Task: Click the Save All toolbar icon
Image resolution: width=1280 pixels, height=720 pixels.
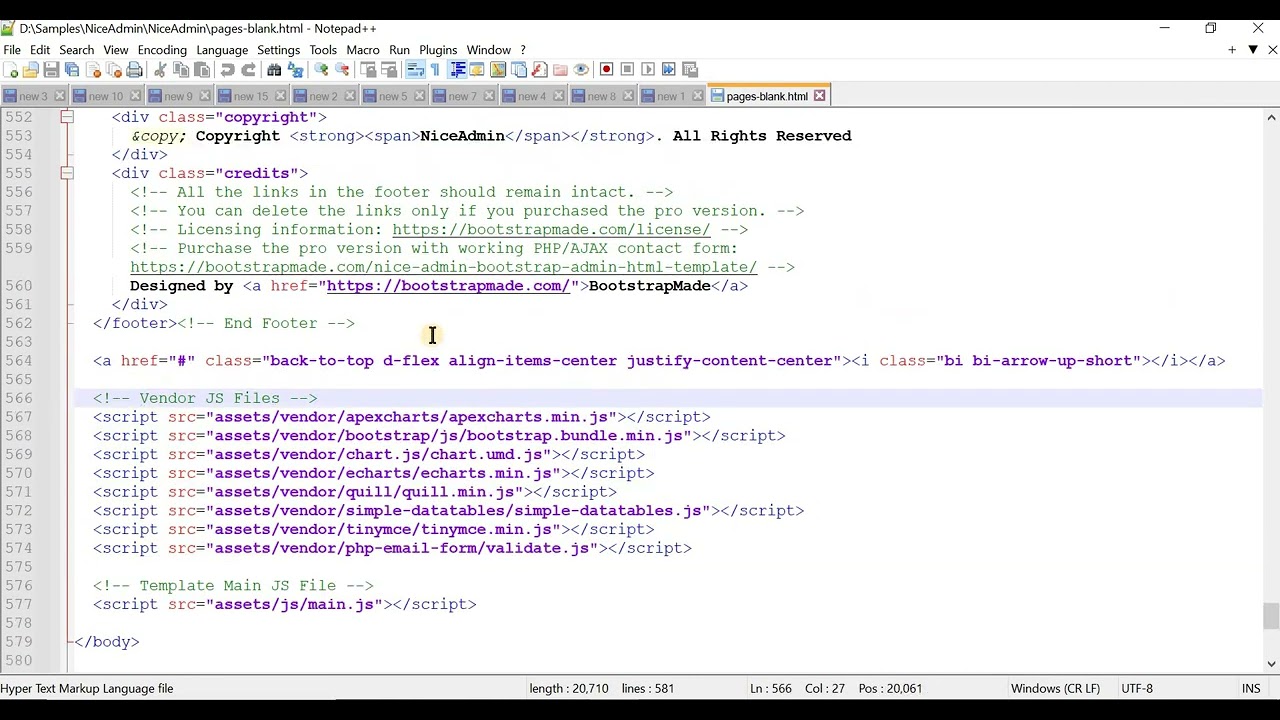Action: [72, 69]
